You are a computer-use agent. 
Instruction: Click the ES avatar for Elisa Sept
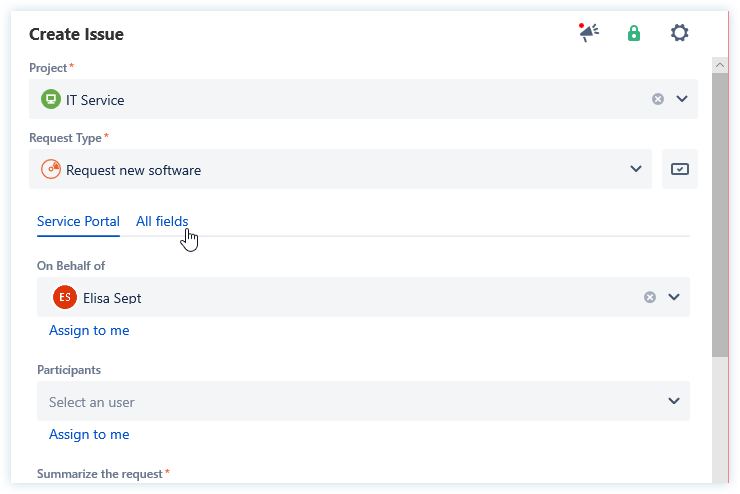pos(65,297)
